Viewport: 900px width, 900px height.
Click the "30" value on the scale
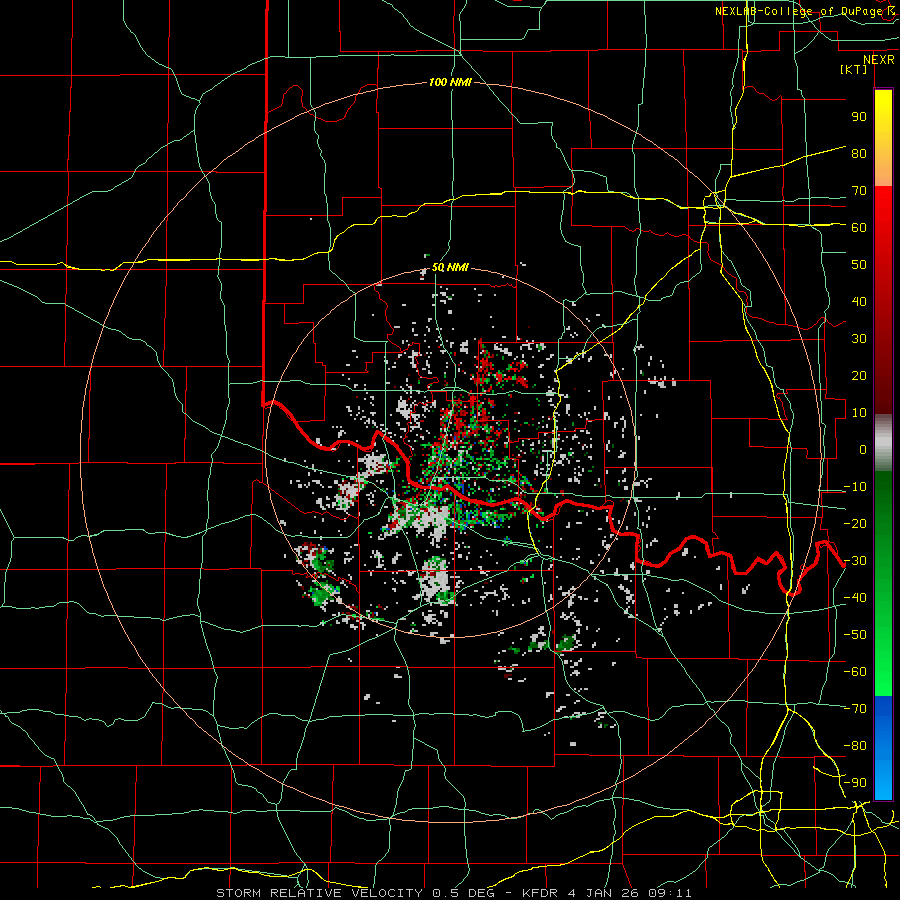coord(859,339)
